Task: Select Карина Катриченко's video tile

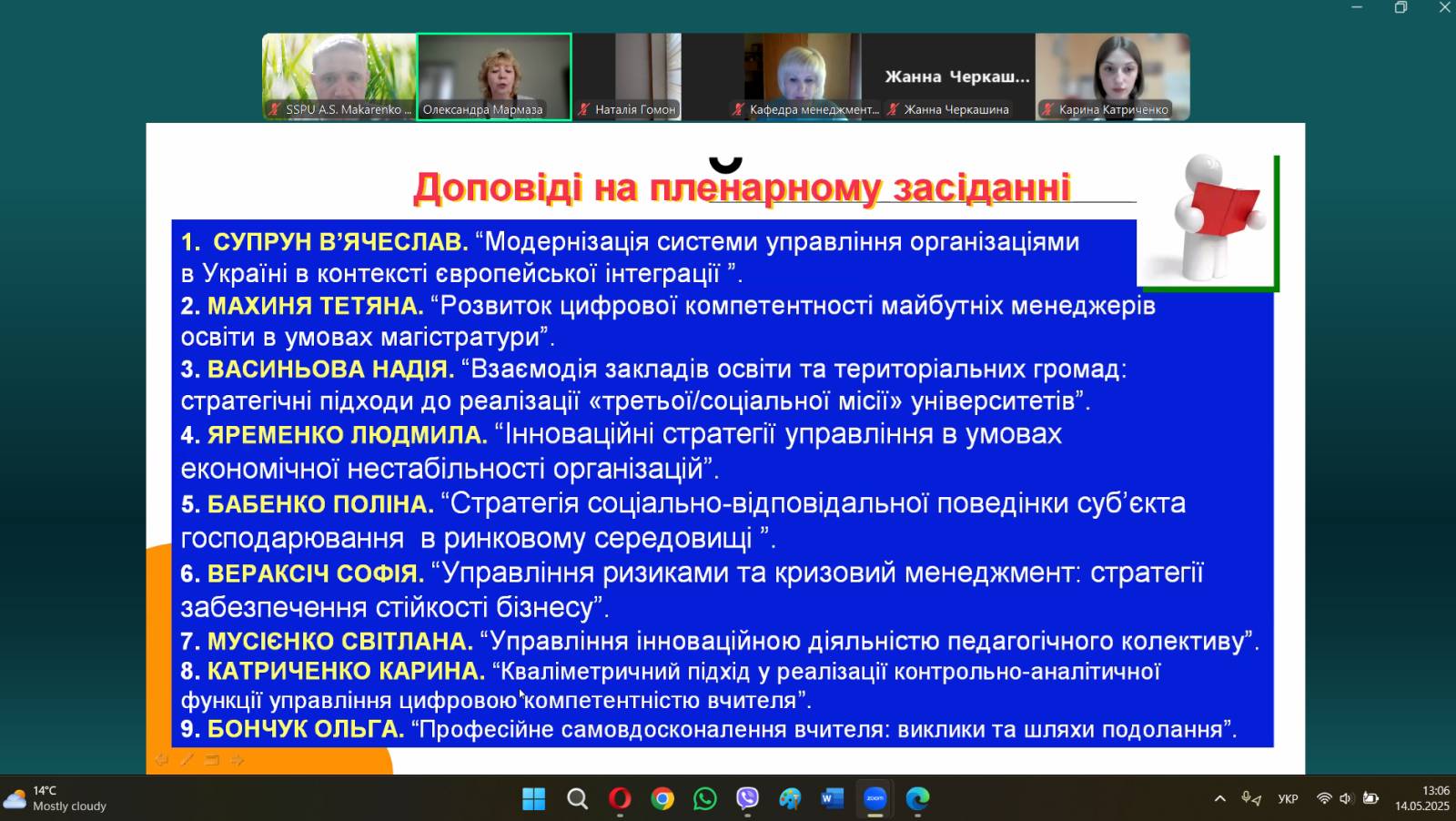Action: coord(1112,76)
